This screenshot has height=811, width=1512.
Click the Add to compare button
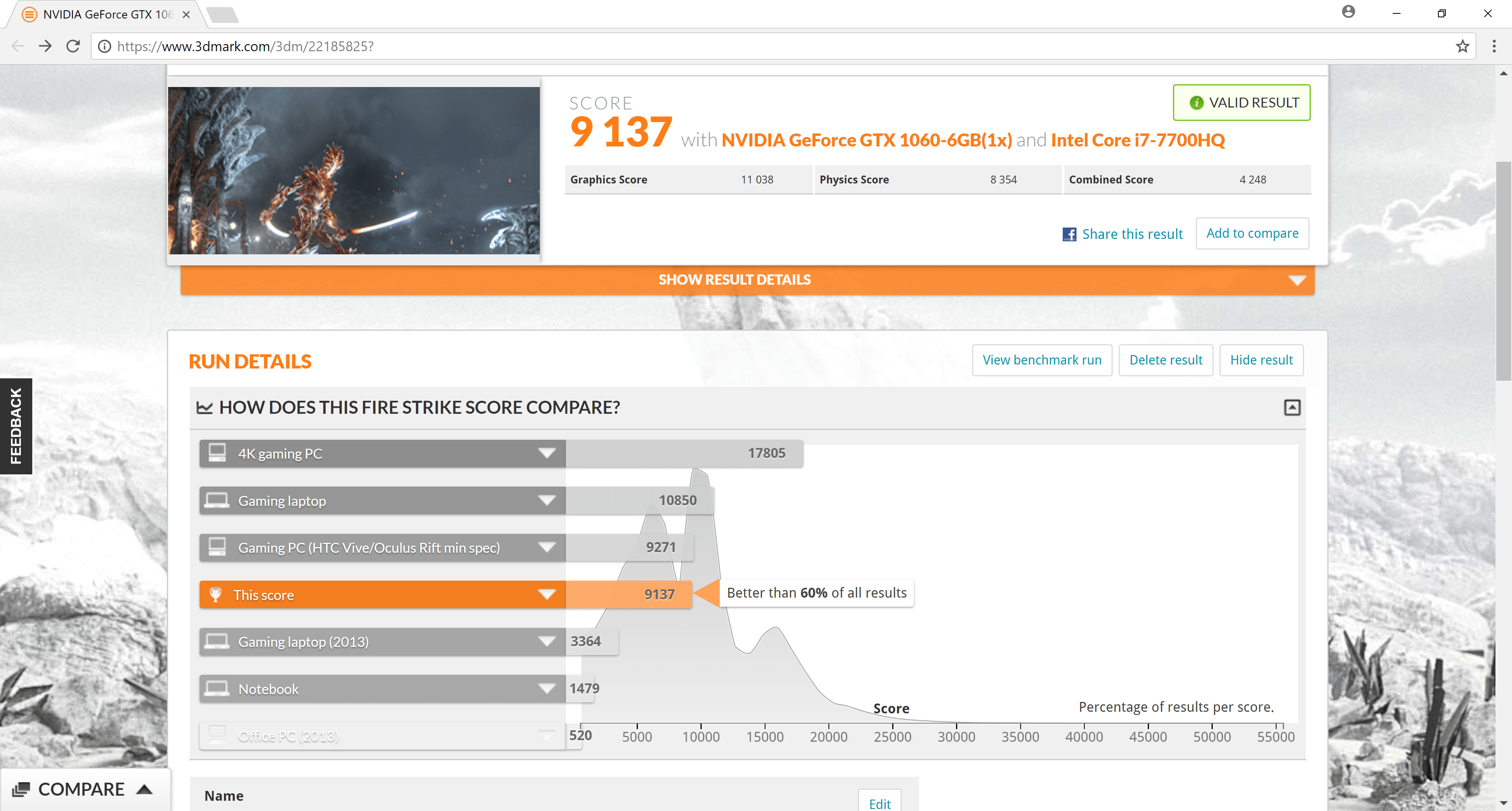pos(1252,233)
